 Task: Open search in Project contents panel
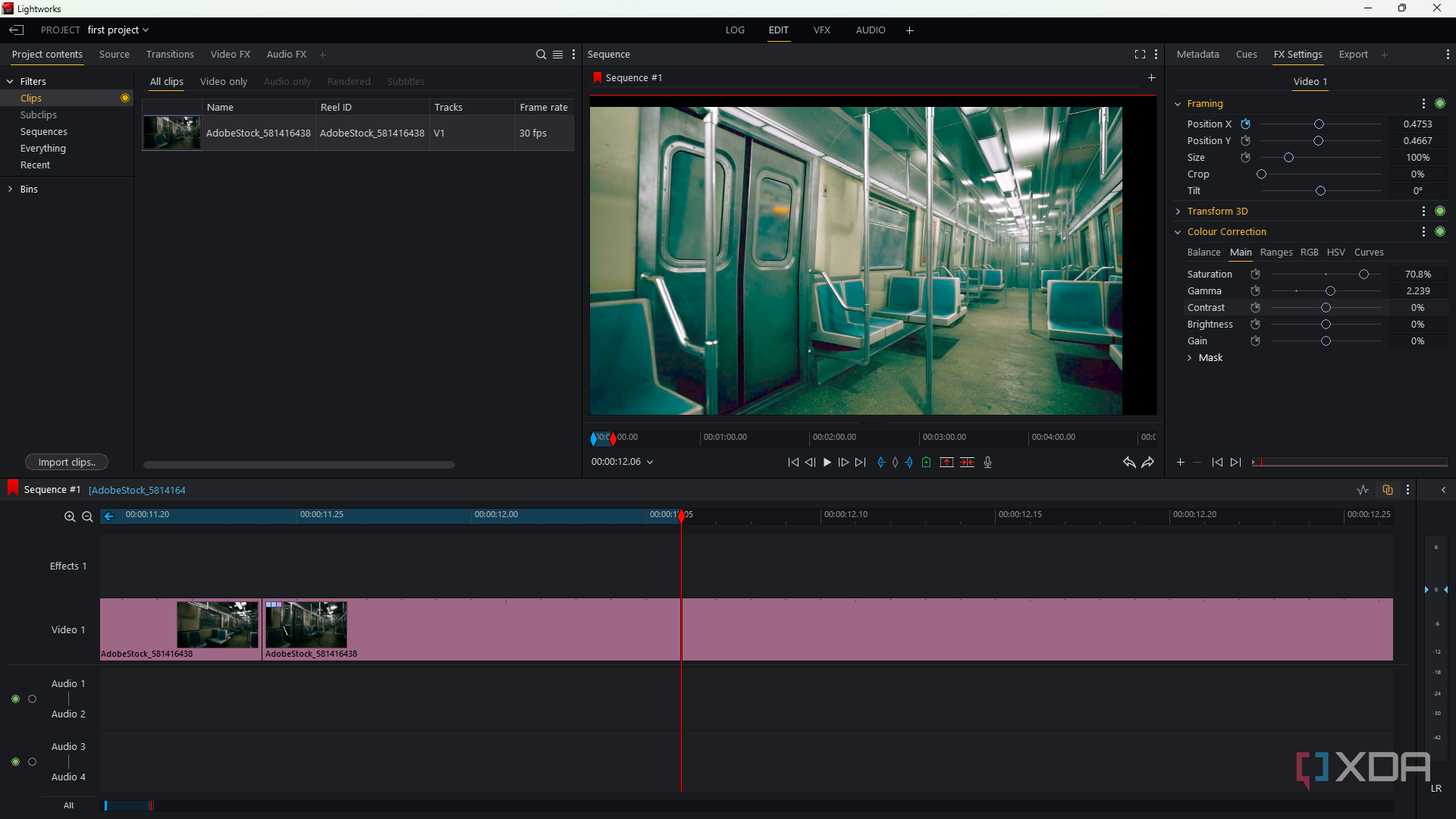(x=541, y=55)
